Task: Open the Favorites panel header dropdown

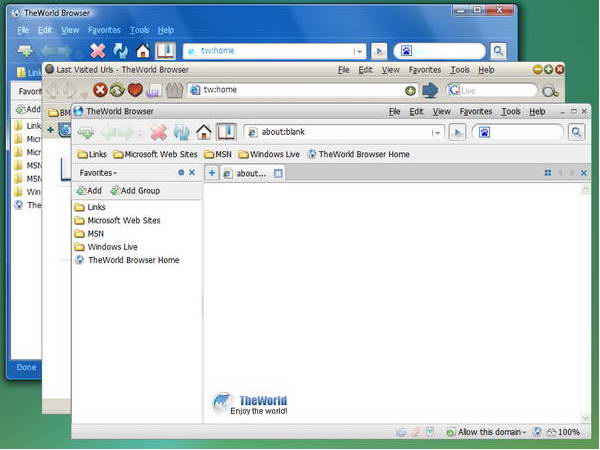Action: tap(98, 173)
